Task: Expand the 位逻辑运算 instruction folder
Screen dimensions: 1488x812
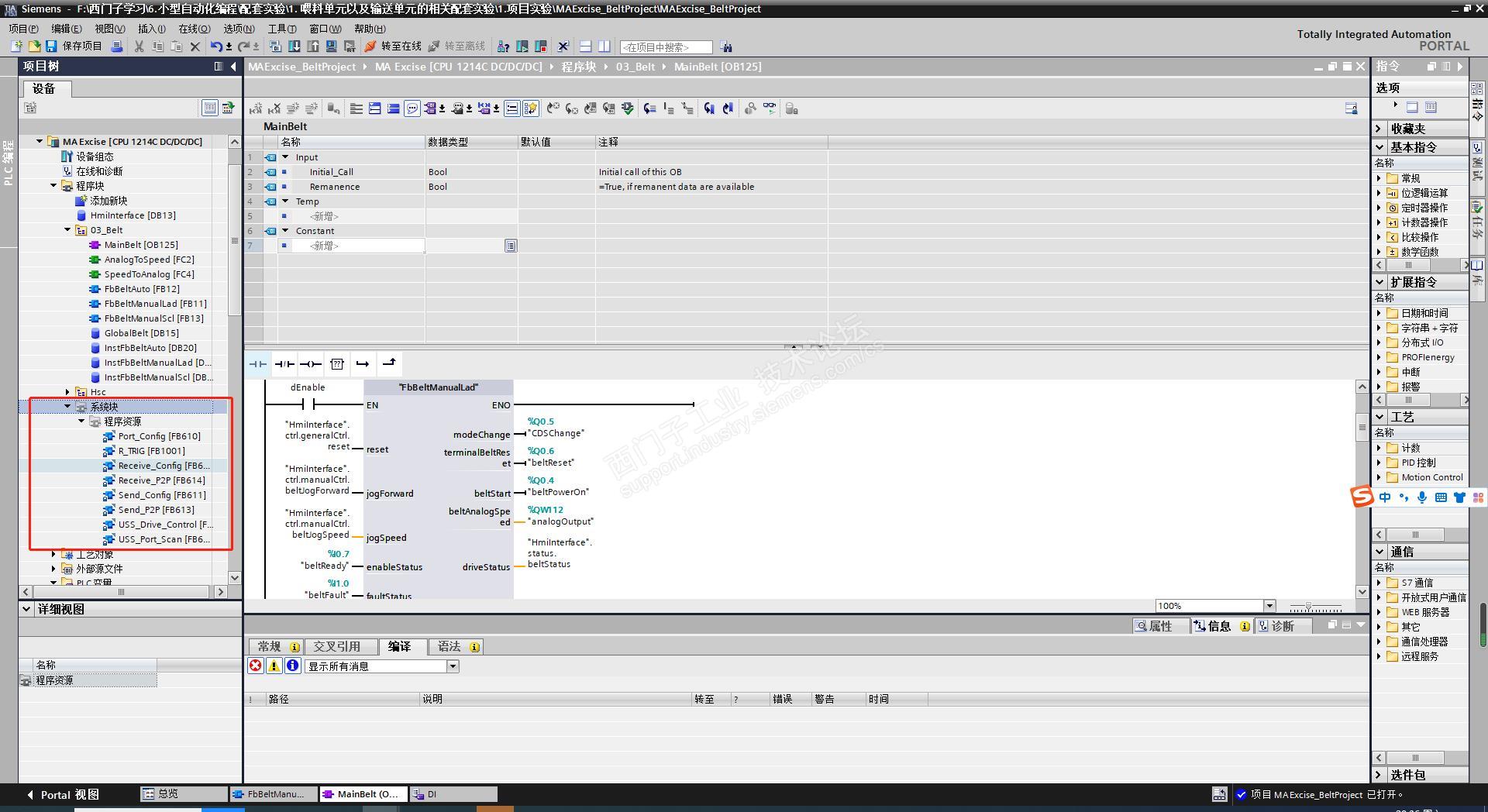Action: tap(1379, 193)
